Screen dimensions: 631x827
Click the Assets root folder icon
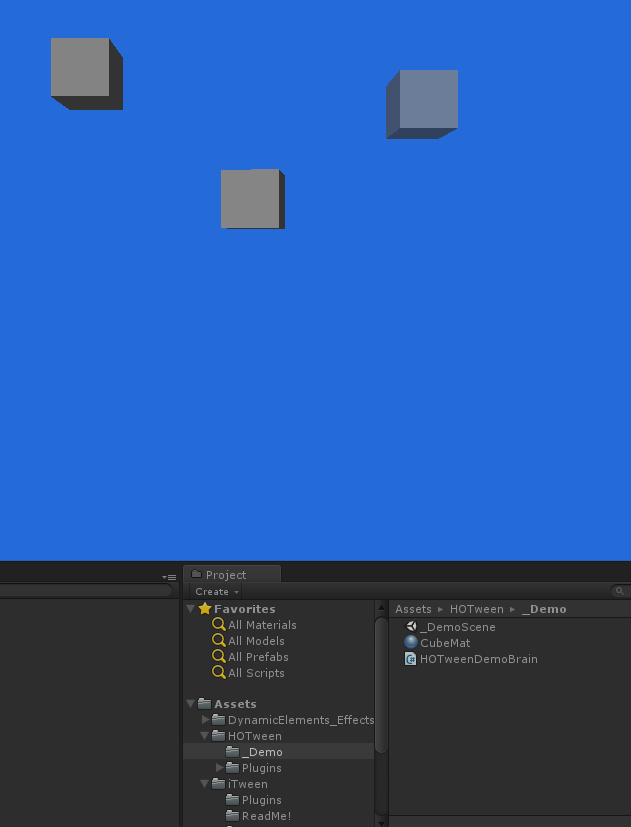205,704
